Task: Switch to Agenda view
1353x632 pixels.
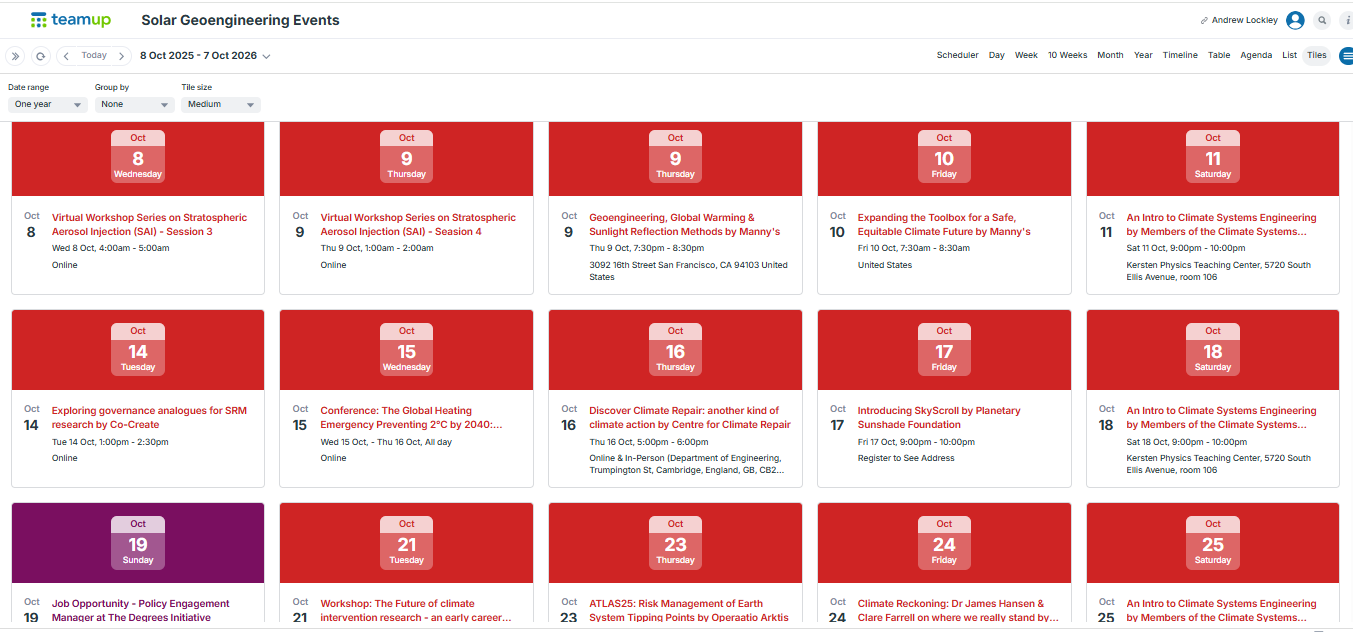Action: click(1256, 56)
